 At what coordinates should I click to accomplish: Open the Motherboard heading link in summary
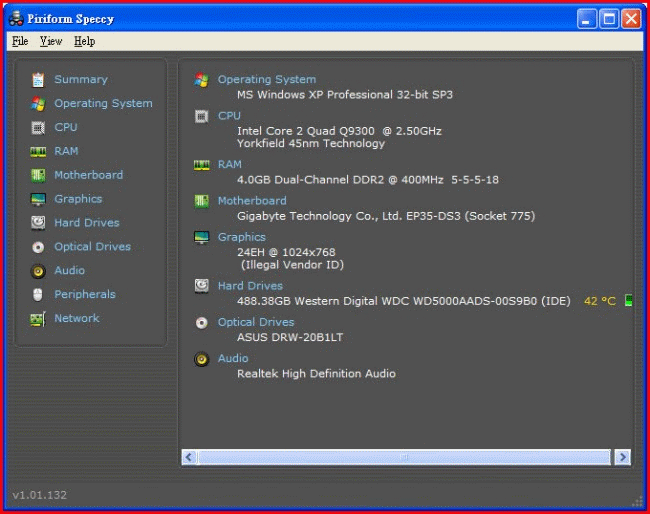[252, 200]
